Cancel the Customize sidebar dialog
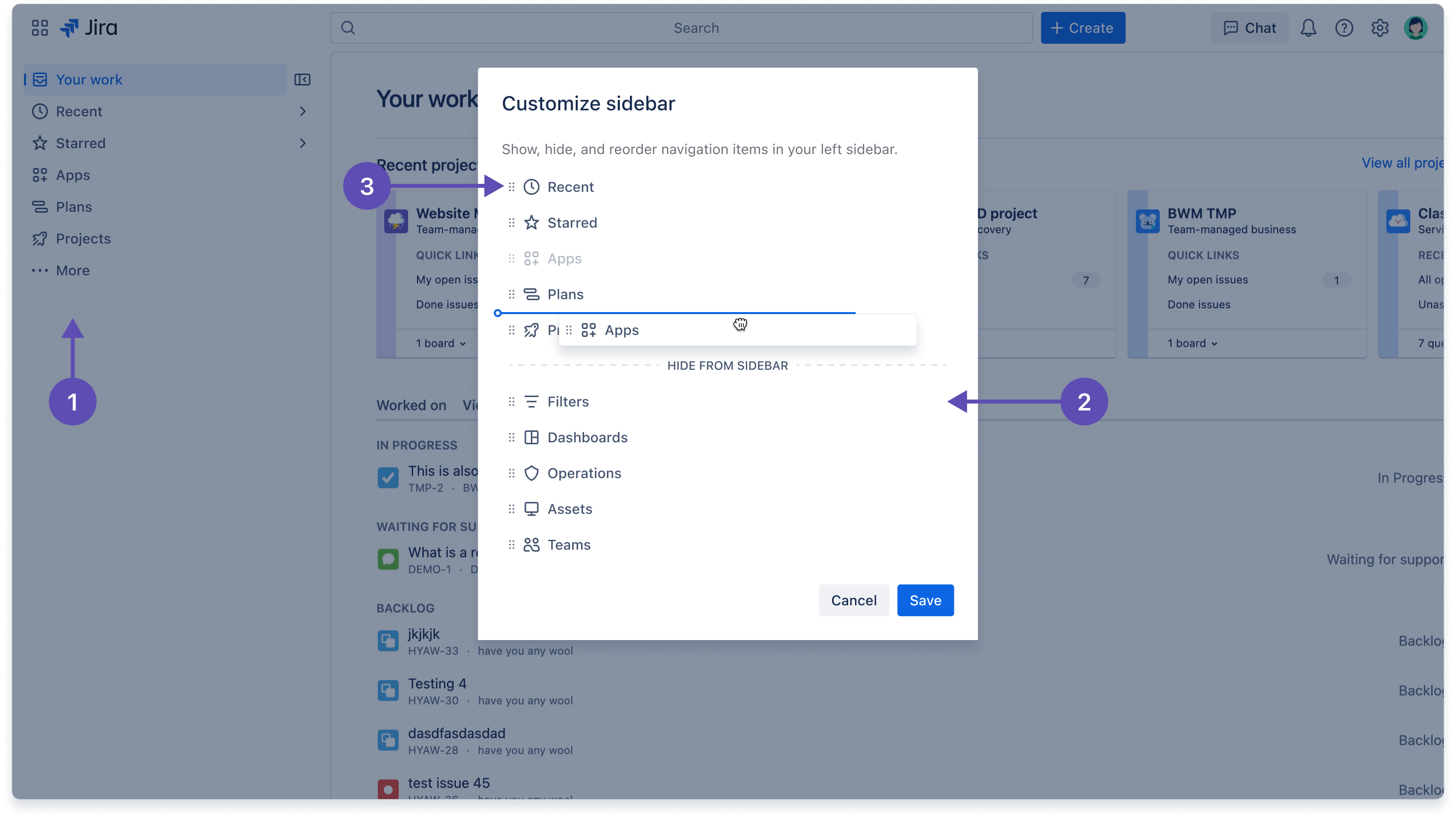The height and width of the screenshot is (819, 1456). 854,600
